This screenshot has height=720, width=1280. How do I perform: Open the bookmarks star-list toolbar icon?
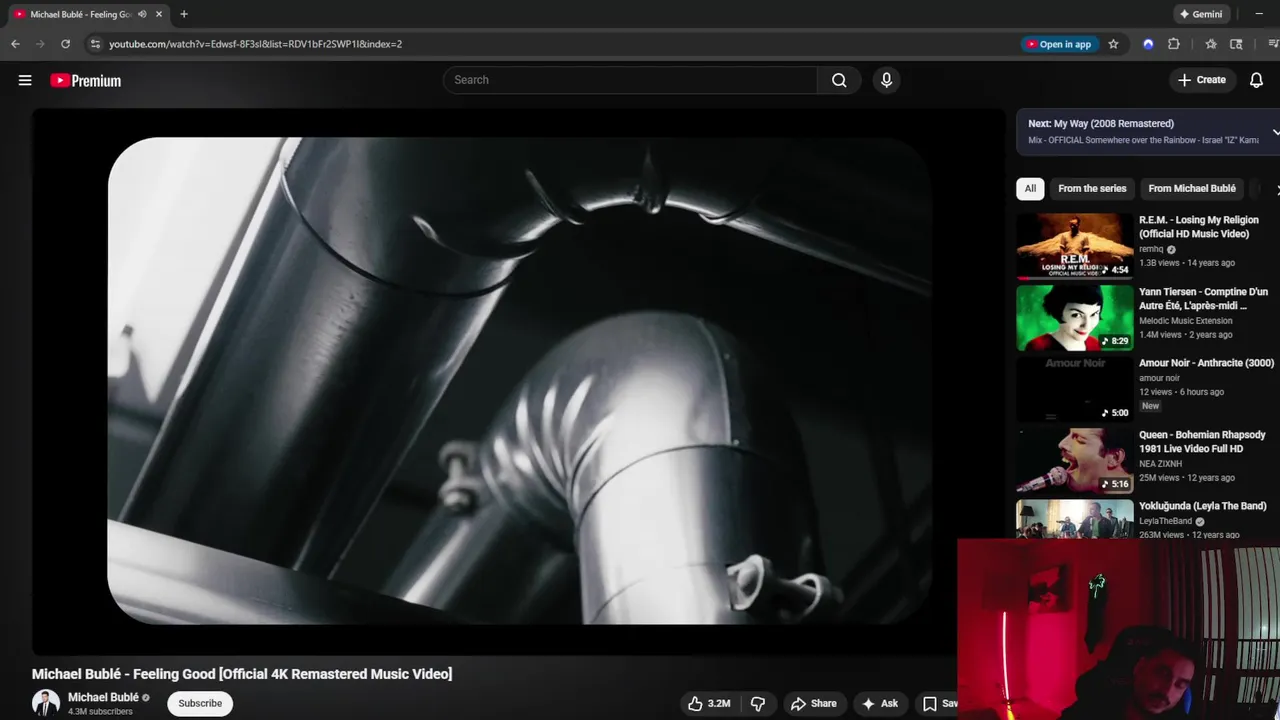1211,44
